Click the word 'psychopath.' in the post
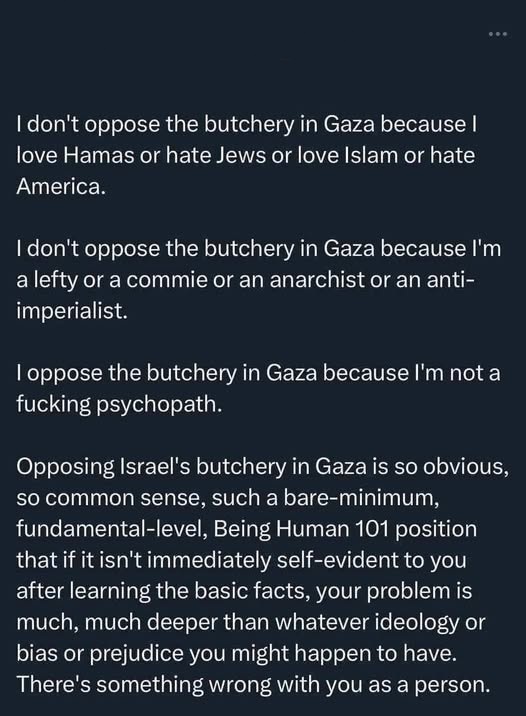The width and height of the screenshot is (526, 716). 159,405
